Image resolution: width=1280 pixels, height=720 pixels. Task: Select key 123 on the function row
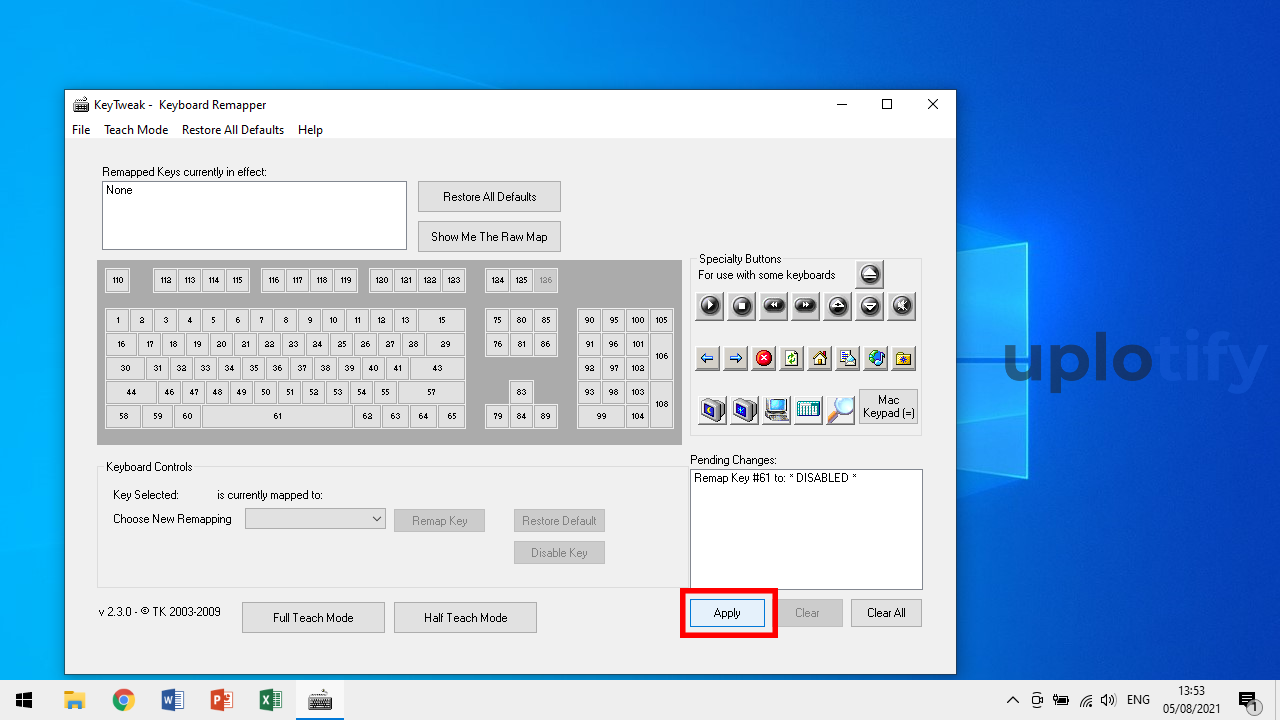[454, 280]
